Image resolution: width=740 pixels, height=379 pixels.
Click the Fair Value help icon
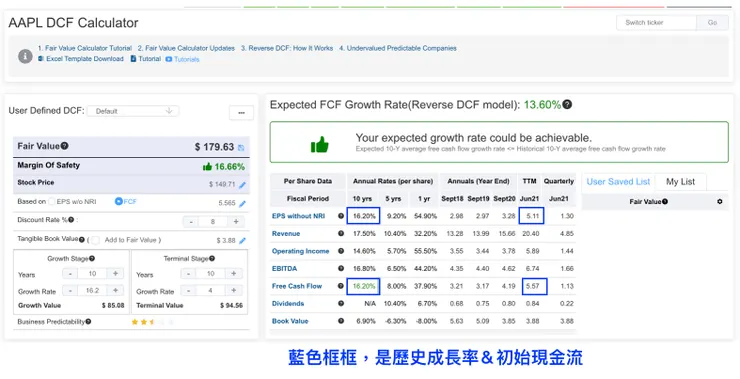point(65,146)
